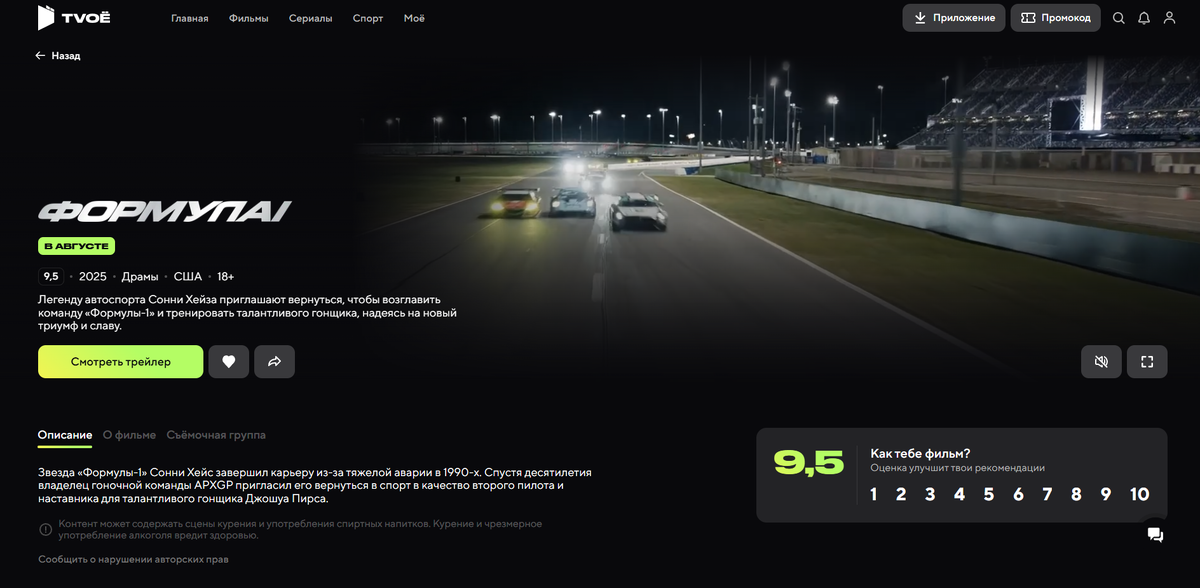Rate the film 5
The image size is (1200, 588).
click(989, 494)
